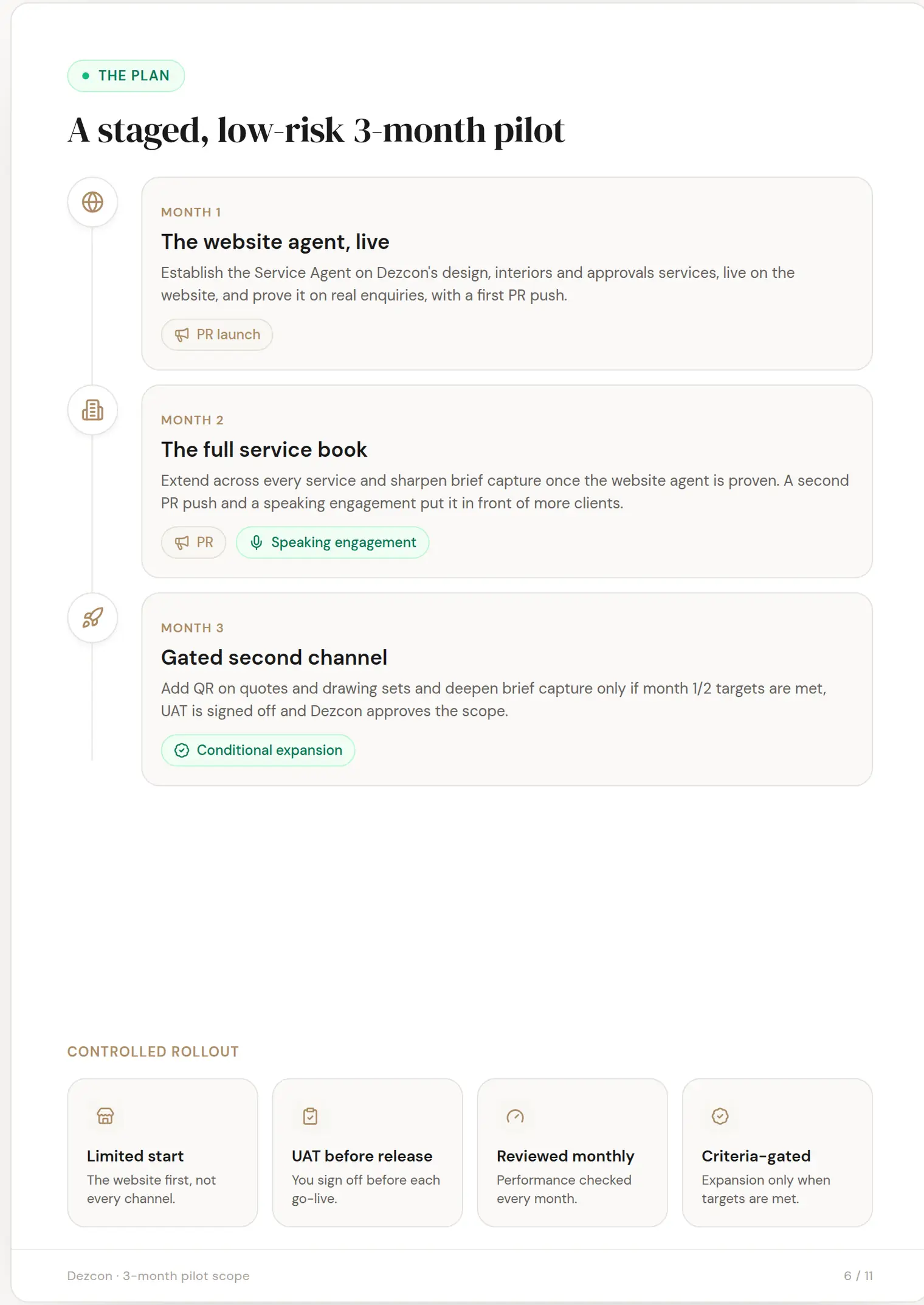Viewport: 924px width, 1305px height.
Task: Select The full service book heading
Action: point(264,450)
